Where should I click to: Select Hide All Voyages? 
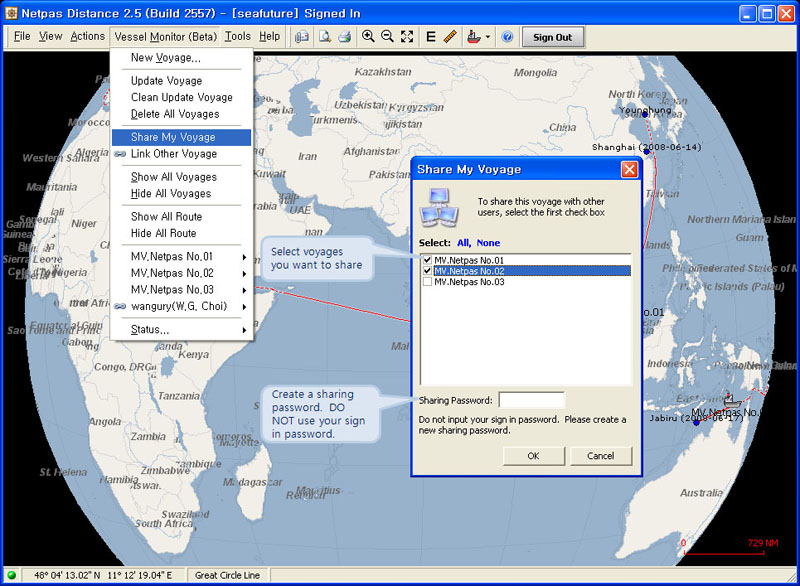[181, 194]
